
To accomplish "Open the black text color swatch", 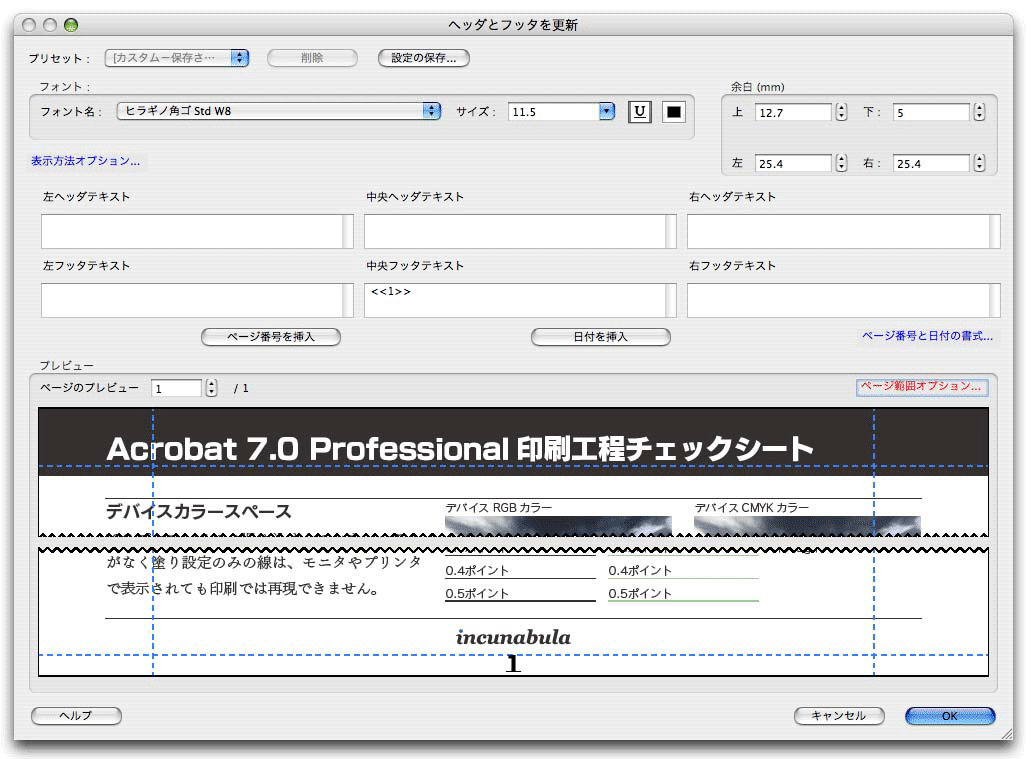I will point(673,112).
